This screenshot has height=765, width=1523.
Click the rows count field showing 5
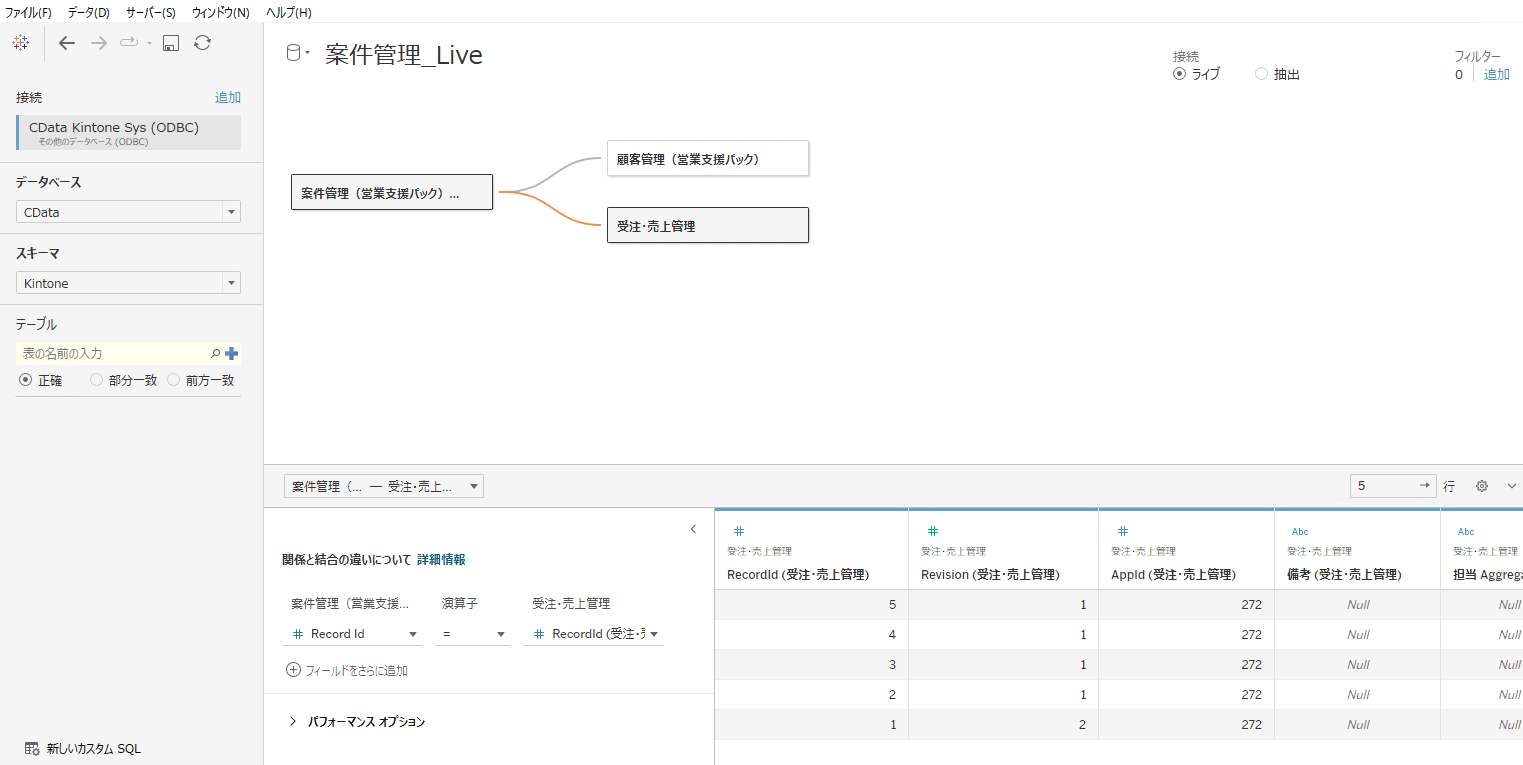point(1393,486)
